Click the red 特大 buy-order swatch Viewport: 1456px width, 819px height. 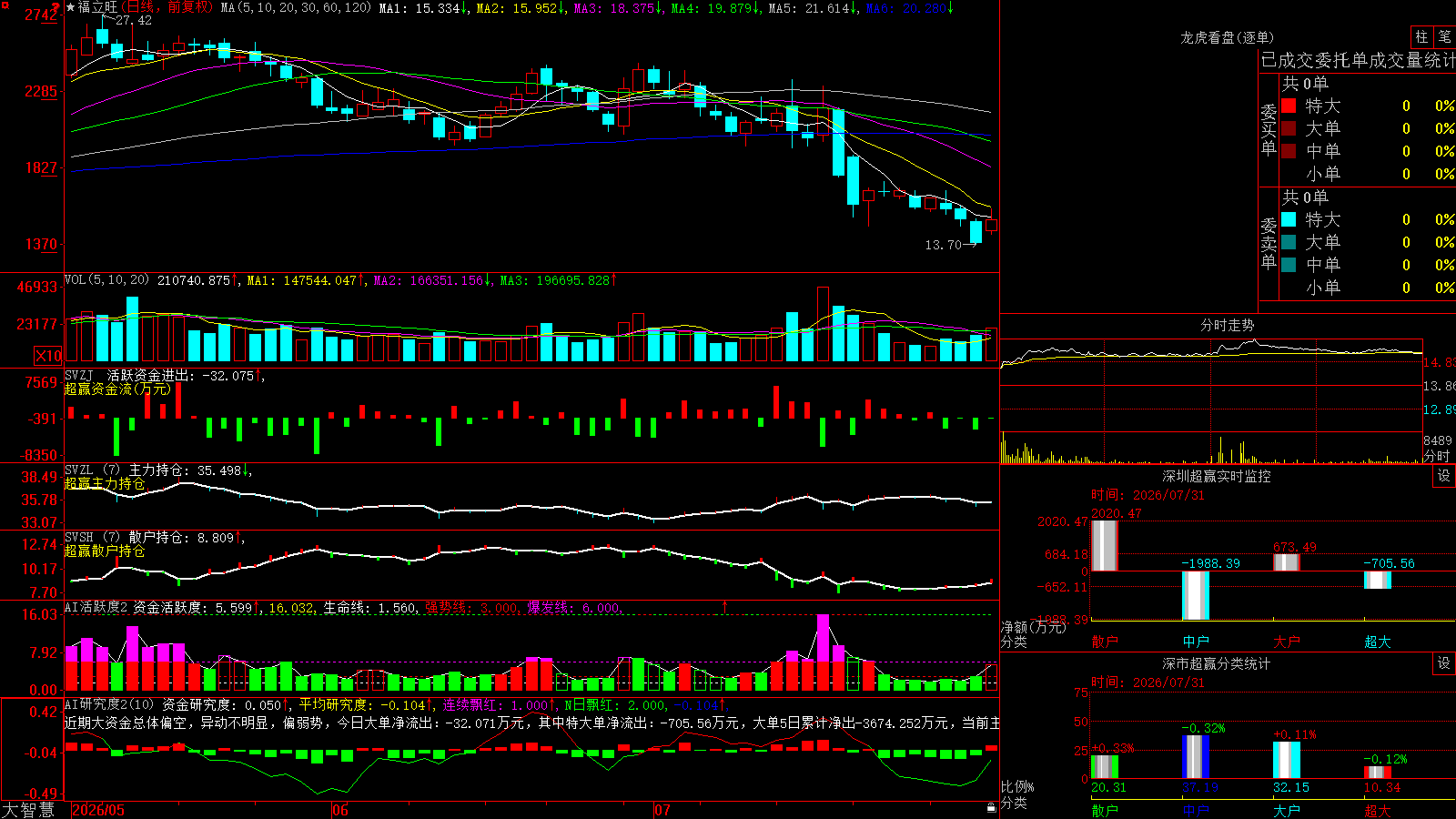(x=1289, y=106)
